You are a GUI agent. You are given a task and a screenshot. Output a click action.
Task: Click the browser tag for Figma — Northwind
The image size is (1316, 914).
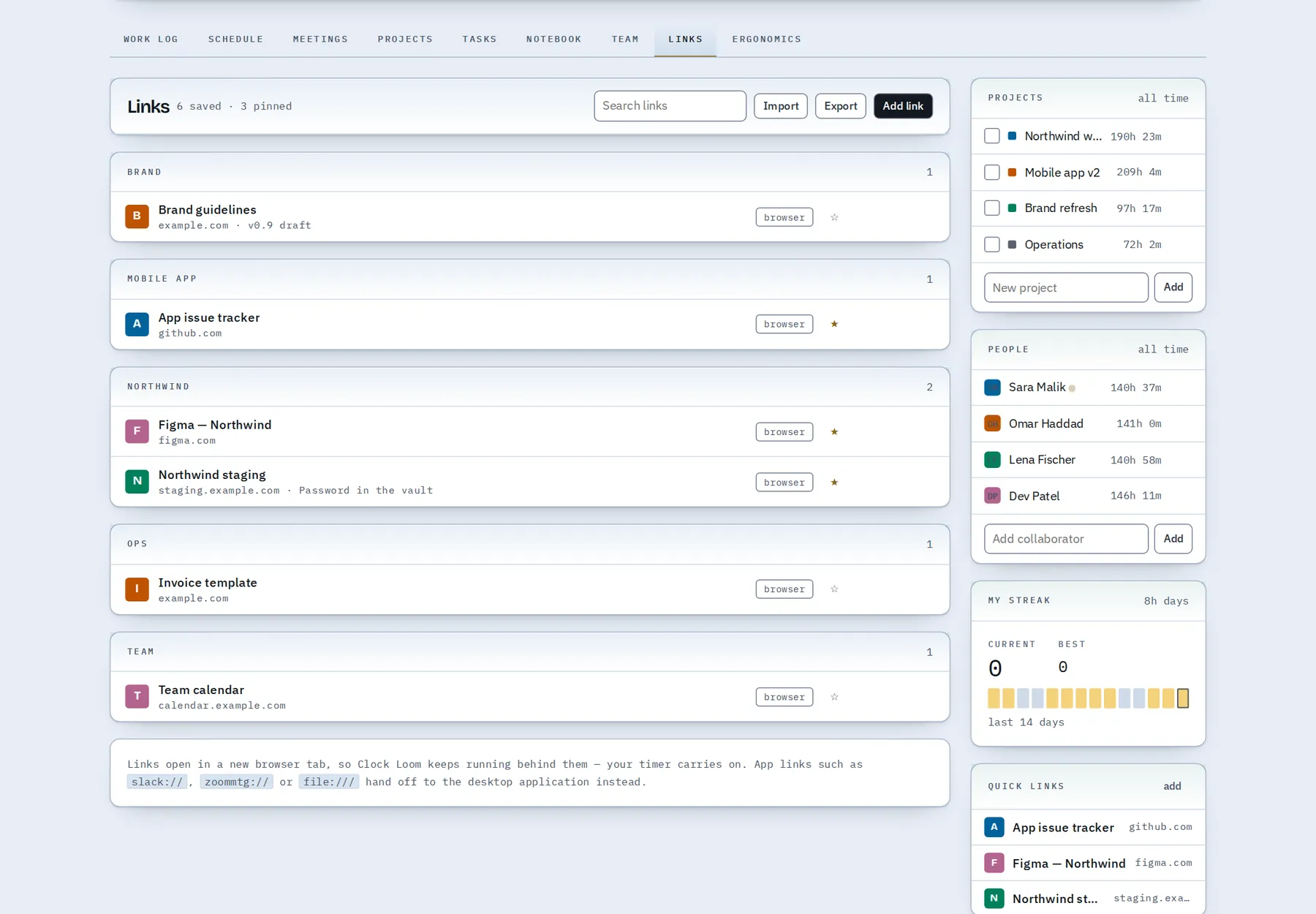coord(784,432)
